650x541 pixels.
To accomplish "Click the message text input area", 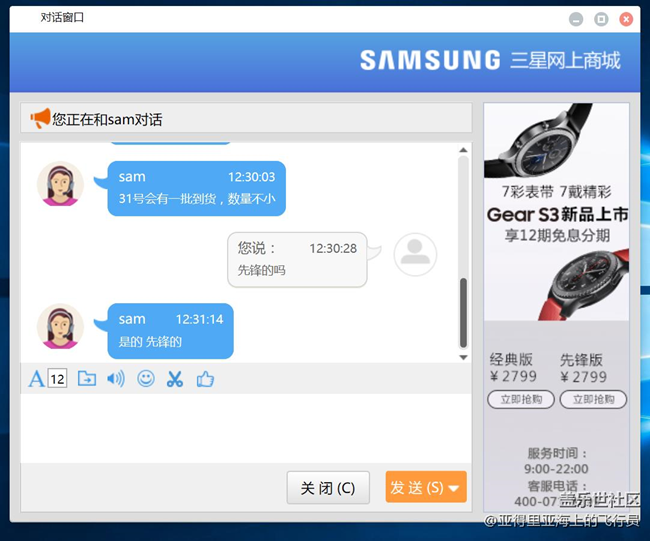I will [x=240, y=427].
